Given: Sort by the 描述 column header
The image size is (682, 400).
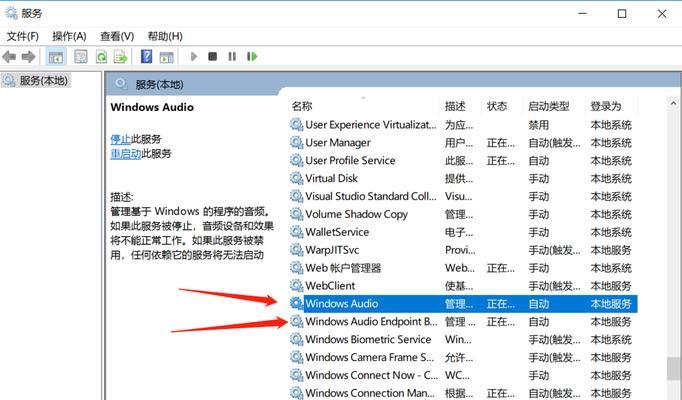Looking at the screenshot, I should point(455,106).
